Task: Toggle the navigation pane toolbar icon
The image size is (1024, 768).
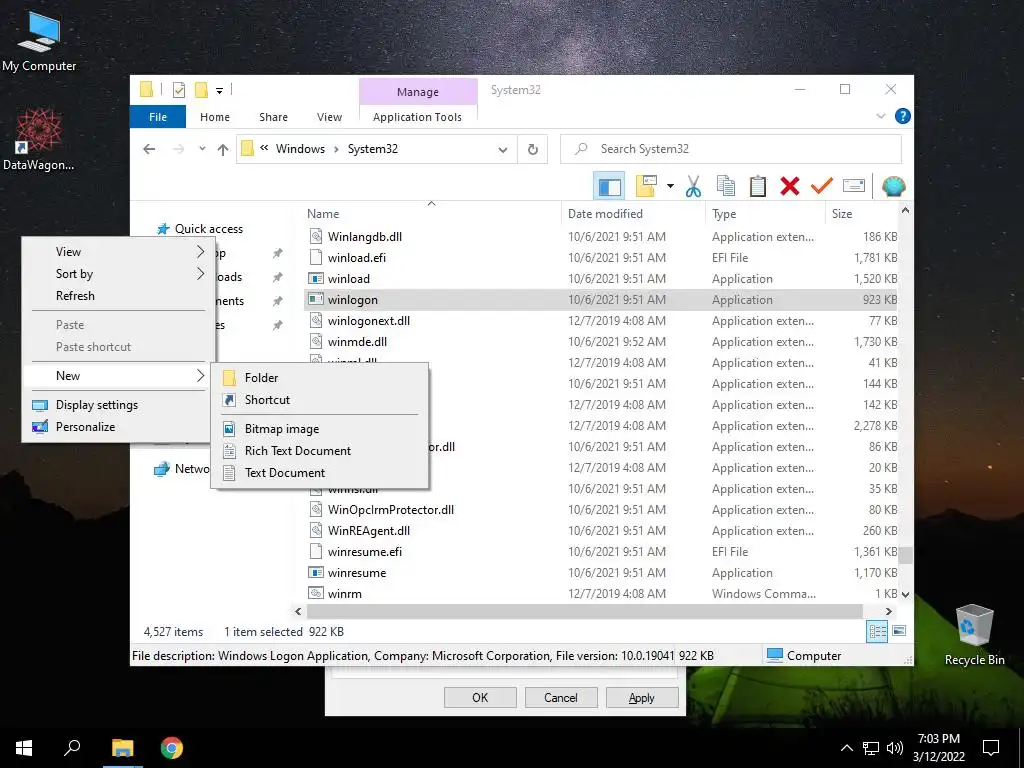Action: point(609,187)
